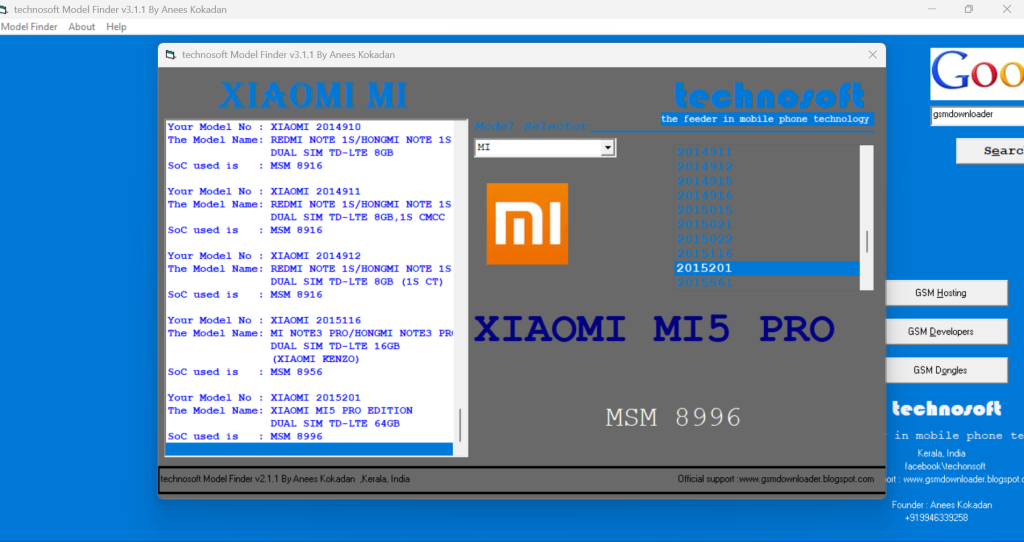Click the results text panel scrollbar
The image size is (1024, 542).
coord(460,425)
